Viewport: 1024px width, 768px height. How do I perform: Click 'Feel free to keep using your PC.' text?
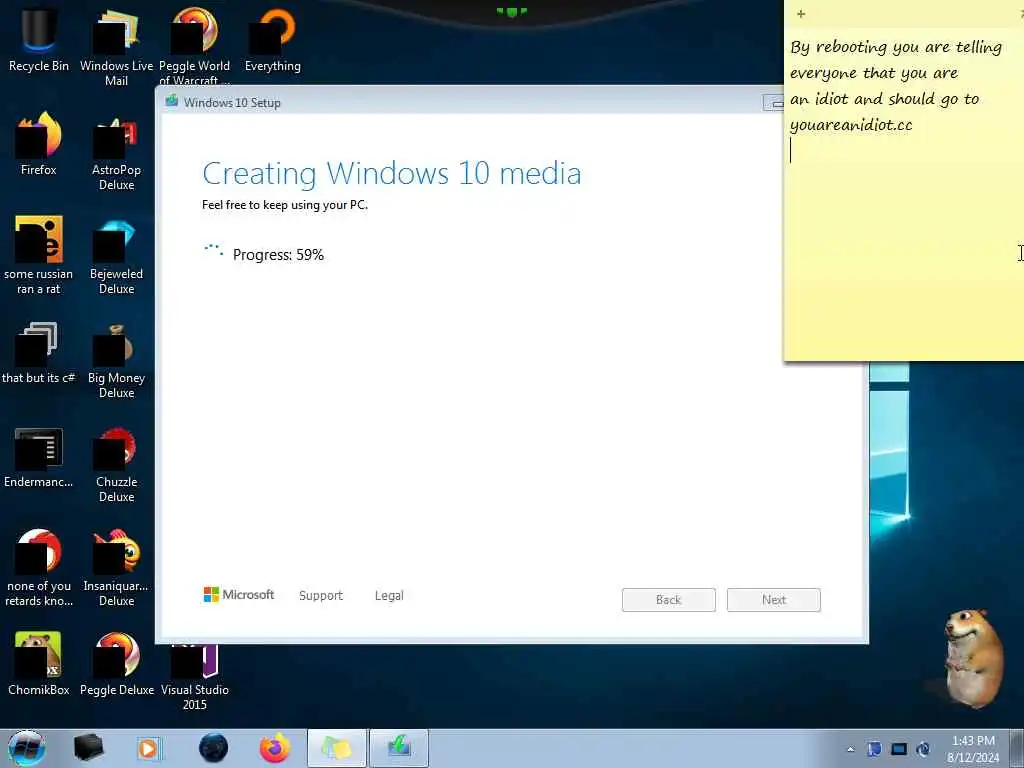coord(285,205)
